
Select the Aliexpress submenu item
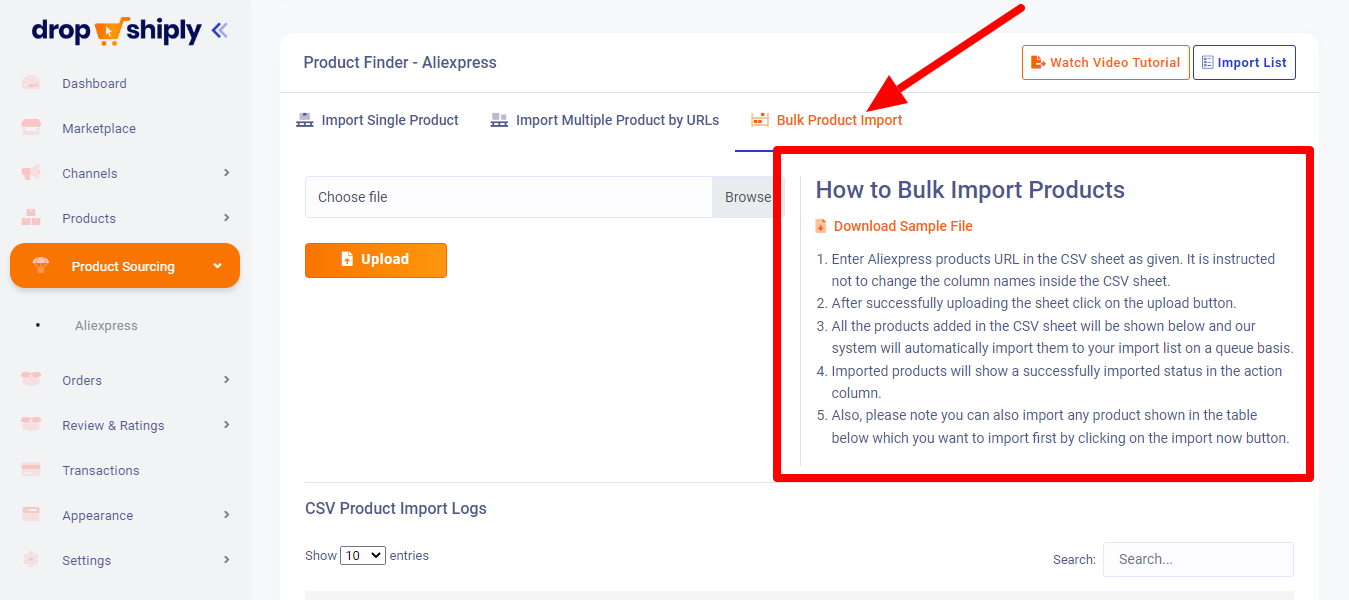coord(106,326)
